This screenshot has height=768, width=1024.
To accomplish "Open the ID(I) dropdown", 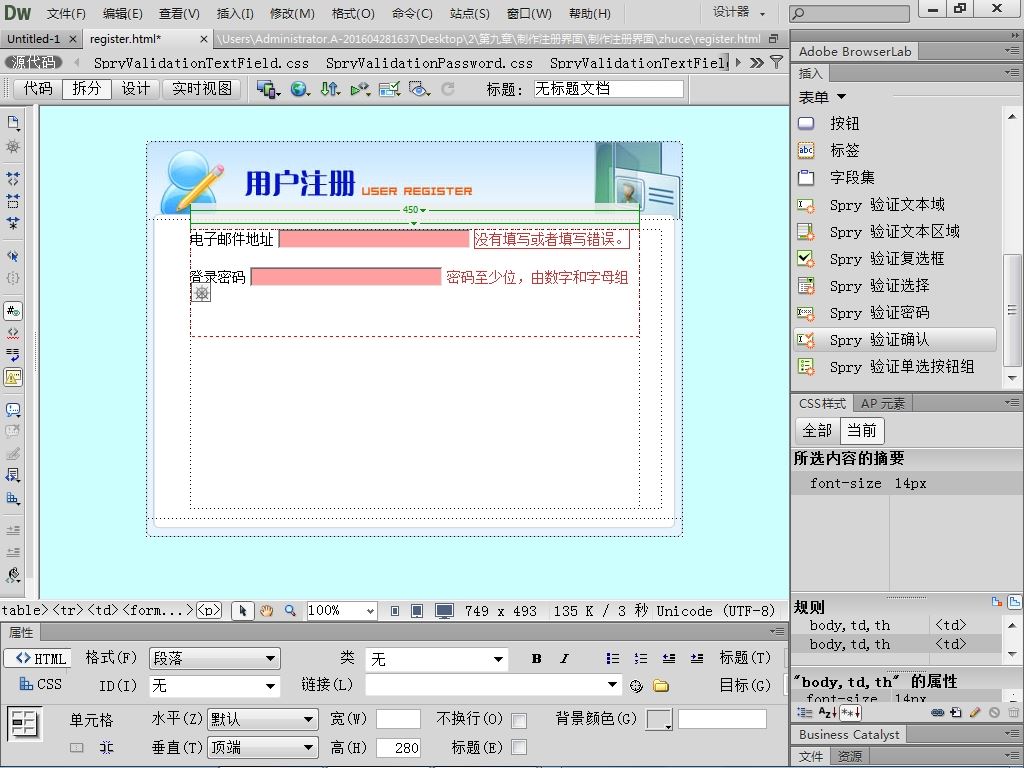I will [x=215, y=686].
